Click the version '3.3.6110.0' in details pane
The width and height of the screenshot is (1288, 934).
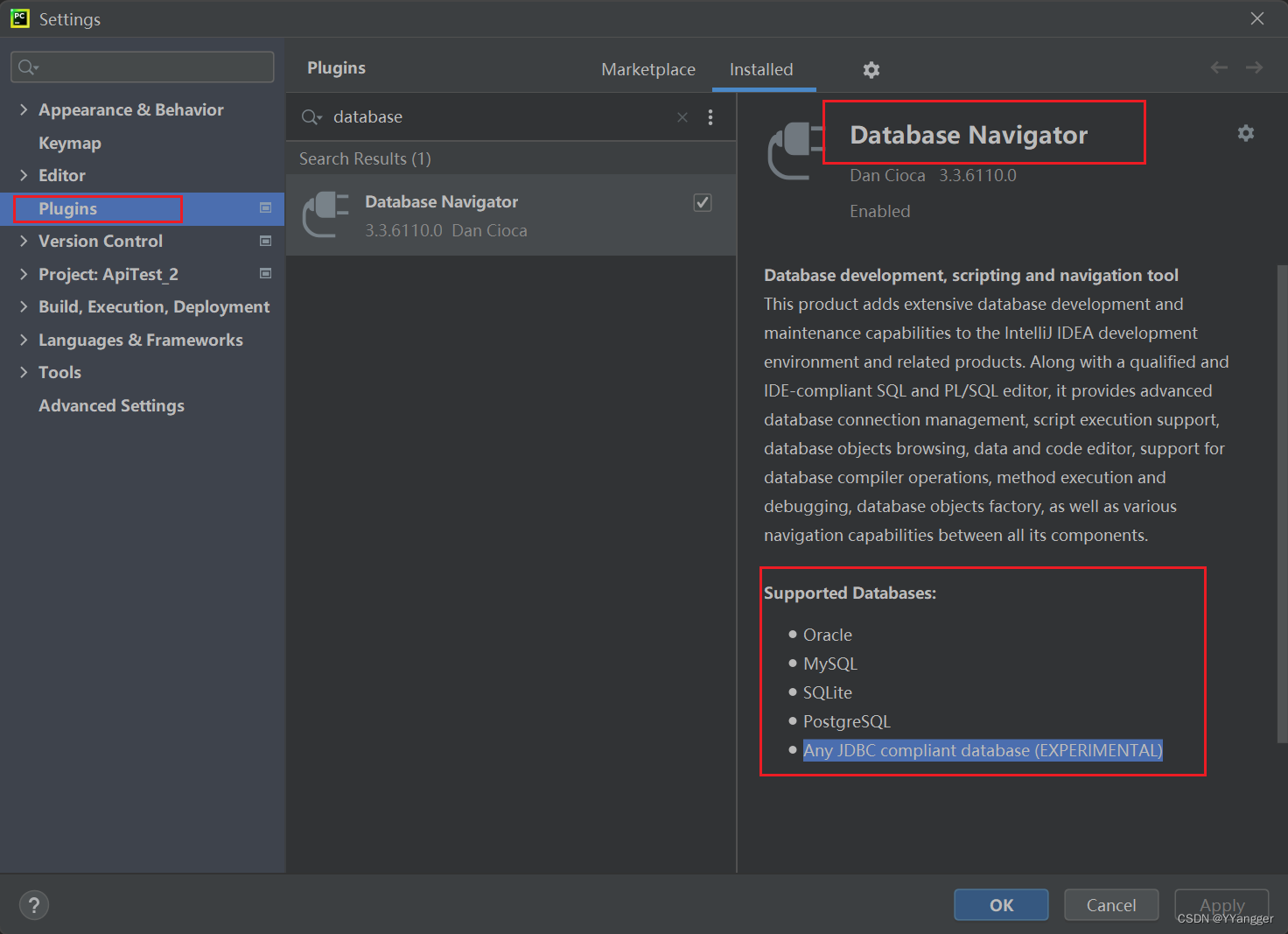coord(977,175)
